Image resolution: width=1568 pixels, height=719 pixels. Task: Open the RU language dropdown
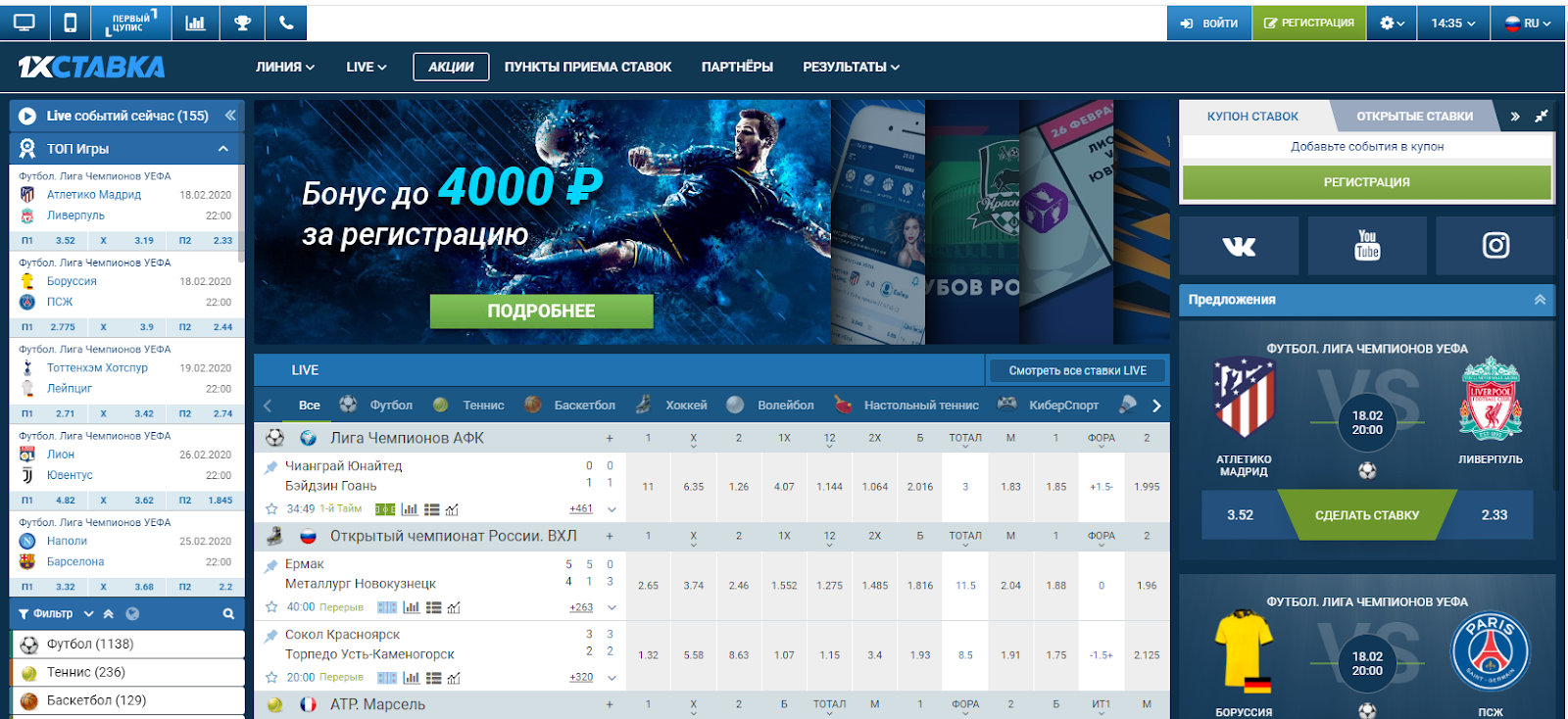tap(1528, 23)
